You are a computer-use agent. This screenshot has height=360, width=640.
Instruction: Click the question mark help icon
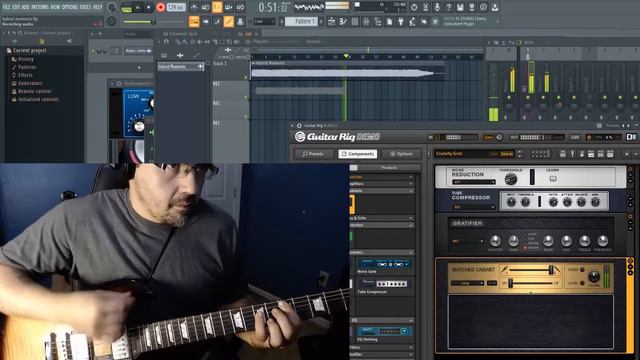pos(449,7)
